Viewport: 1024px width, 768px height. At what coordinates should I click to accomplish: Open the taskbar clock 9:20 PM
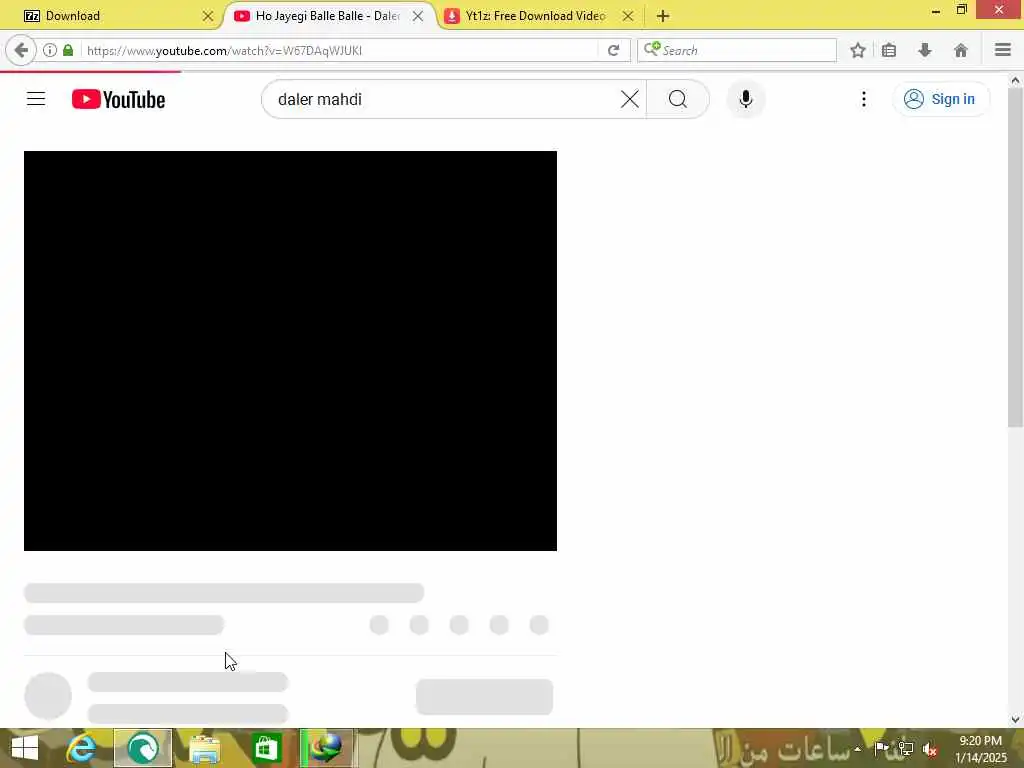pyautogui.click(x=981, y=748)
